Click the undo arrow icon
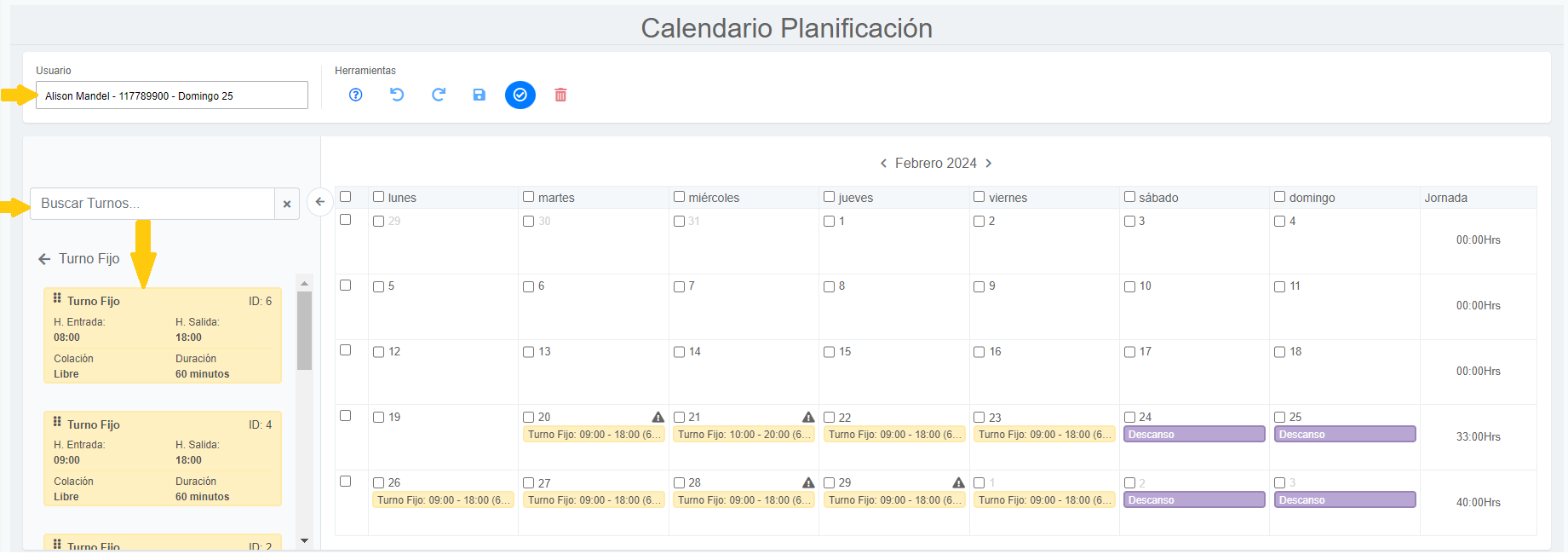 coord(397,95)
